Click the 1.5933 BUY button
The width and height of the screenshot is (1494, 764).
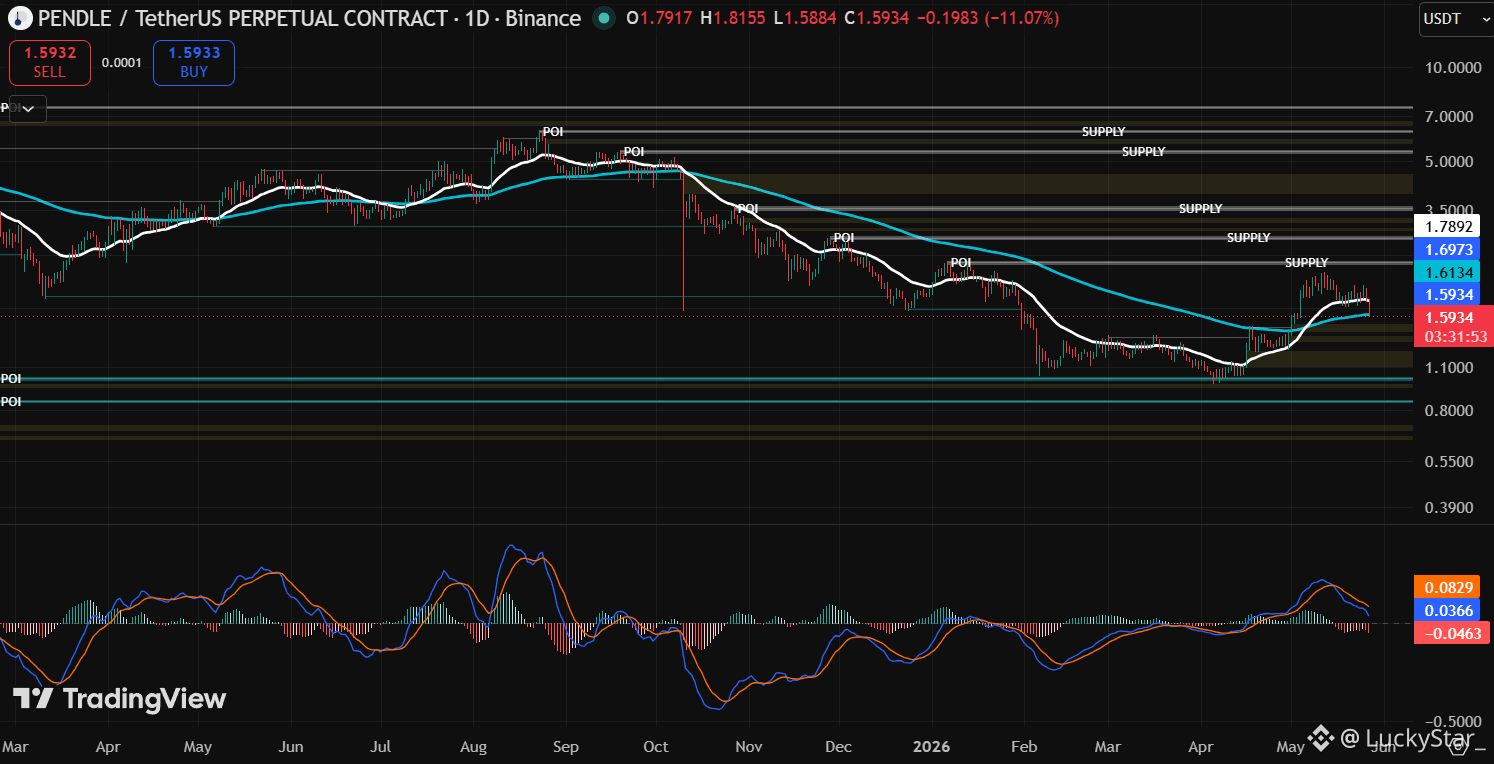coord(194,63)
